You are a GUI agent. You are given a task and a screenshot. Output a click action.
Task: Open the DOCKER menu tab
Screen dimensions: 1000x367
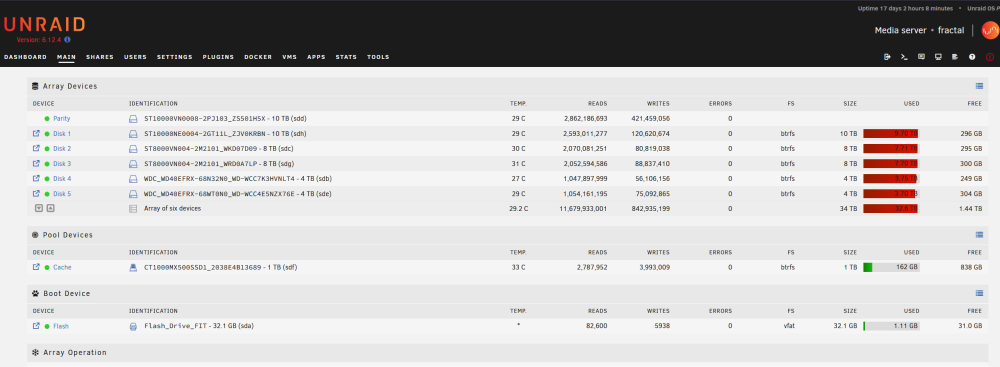258,57
